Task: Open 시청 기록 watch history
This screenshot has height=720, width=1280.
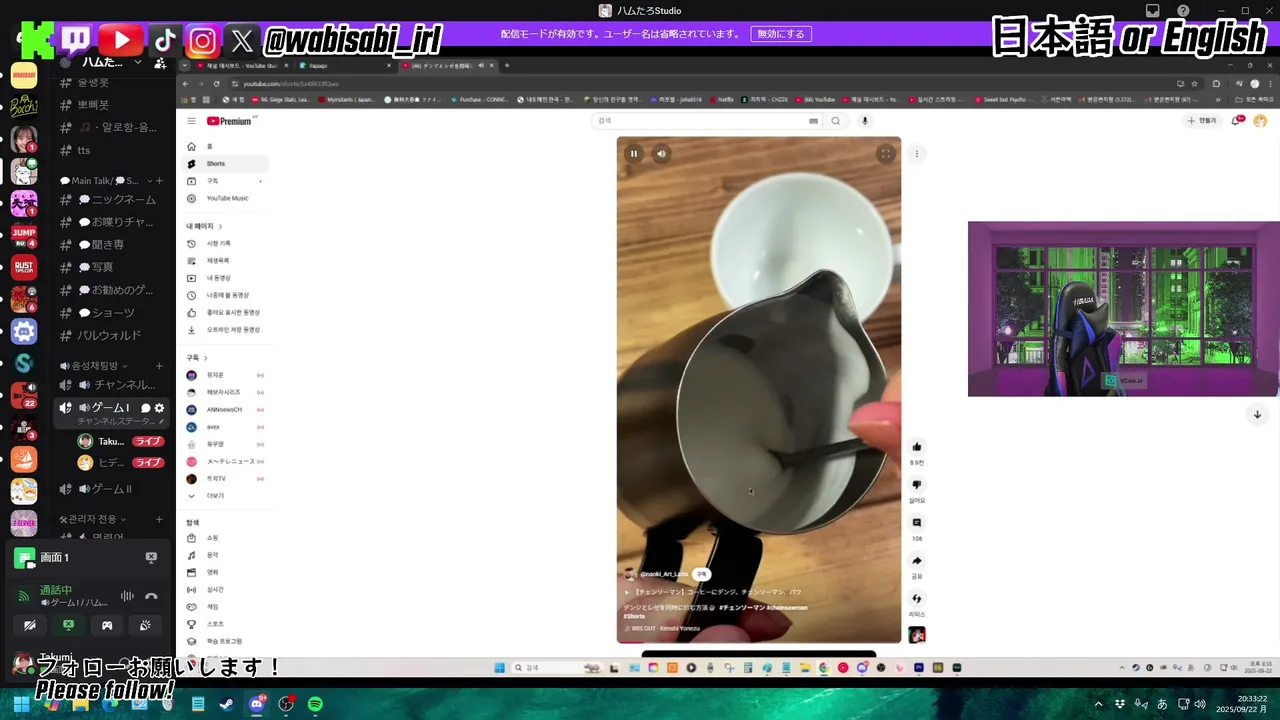Action: [227, 244]
